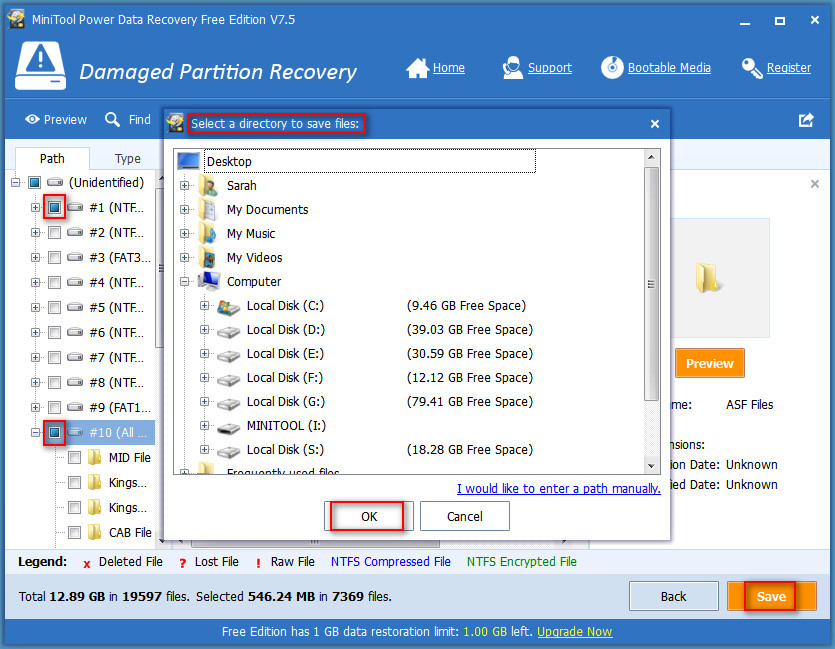Select the My Music folder icon

tap(208, 233)
